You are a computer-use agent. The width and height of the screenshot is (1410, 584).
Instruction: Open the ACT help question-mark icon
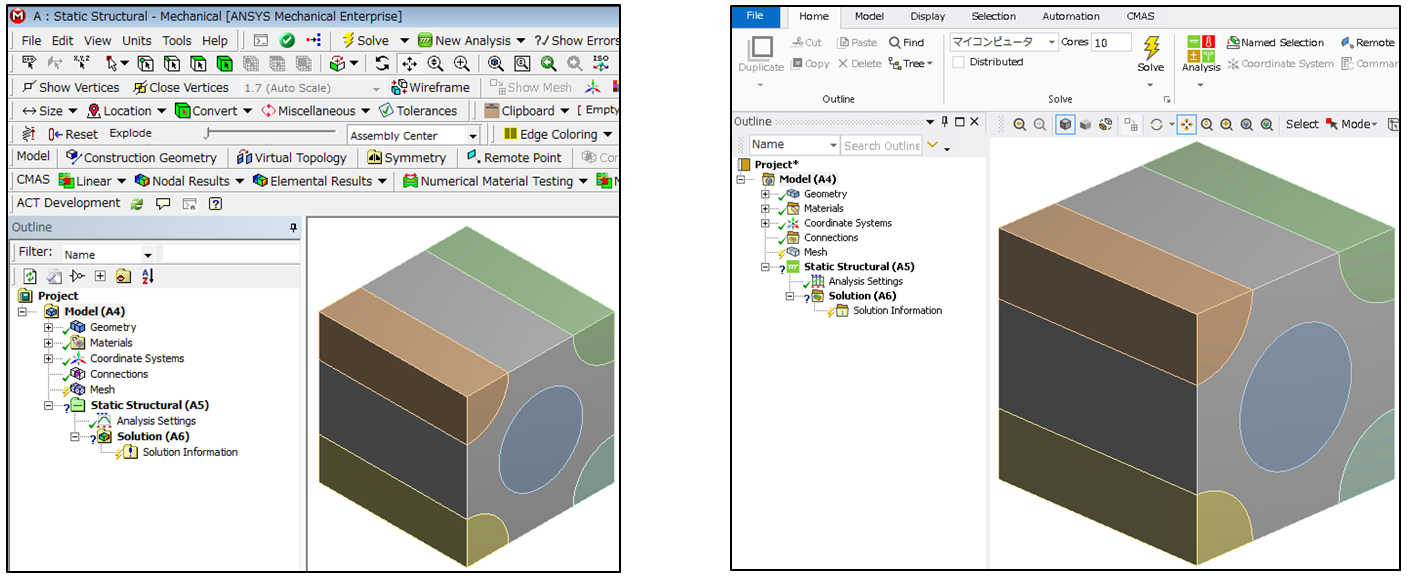coord(215,203)
